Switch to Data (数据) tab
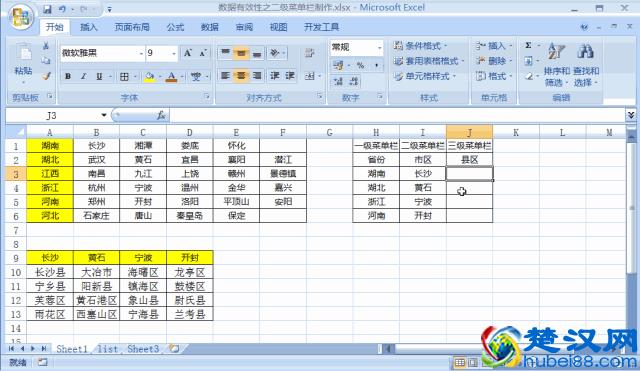 (209, 27)
